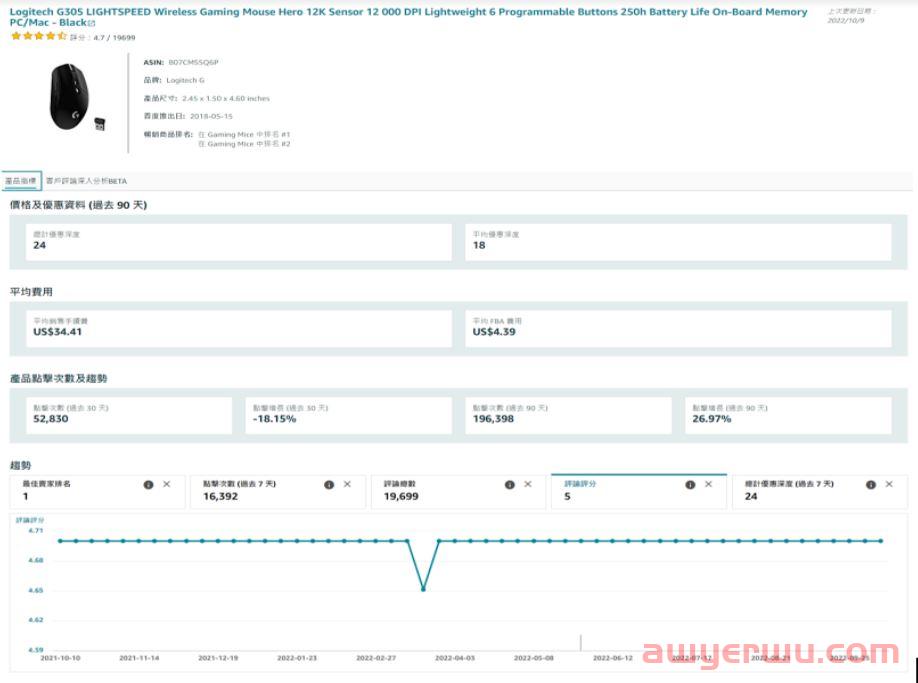Click the y-axis label "4.65"
918x683 pixels.
[x=36, y=591]
